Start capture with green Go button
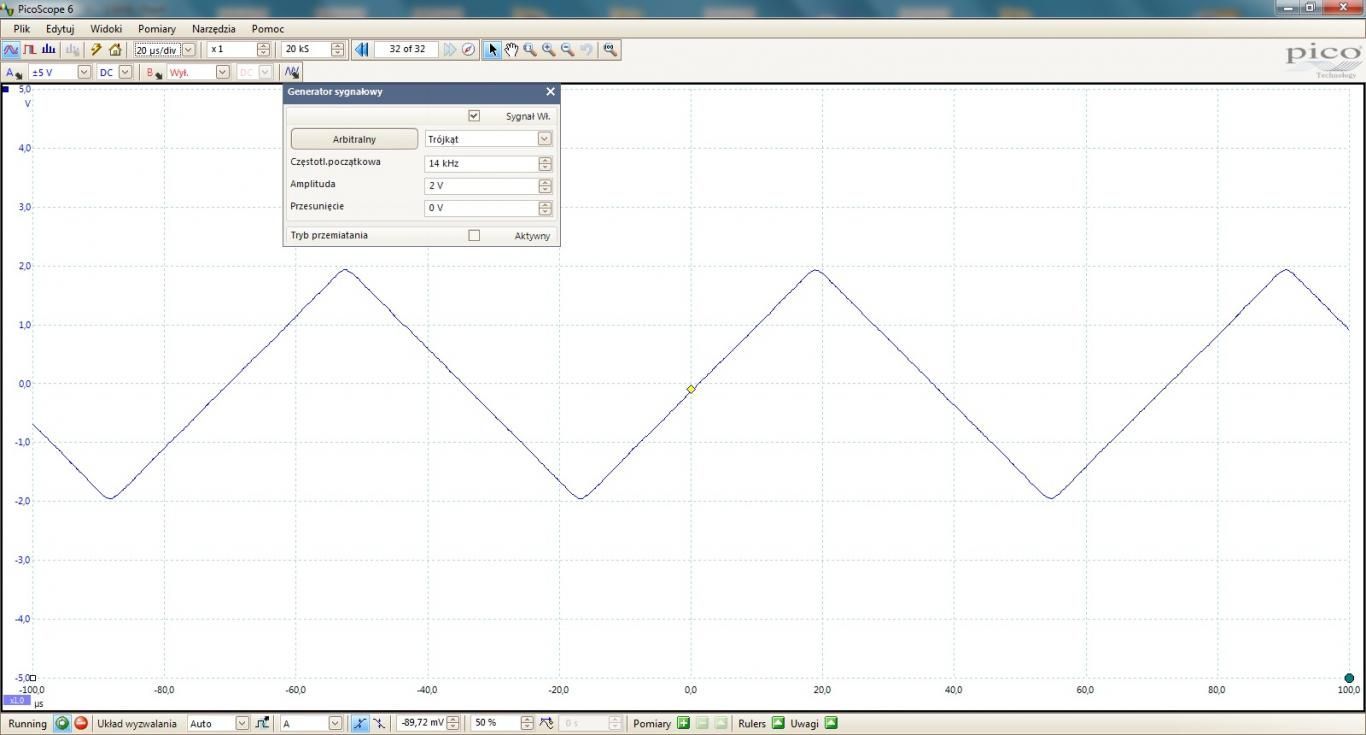This screenshot has height=735, width=1366. point(63,723)
